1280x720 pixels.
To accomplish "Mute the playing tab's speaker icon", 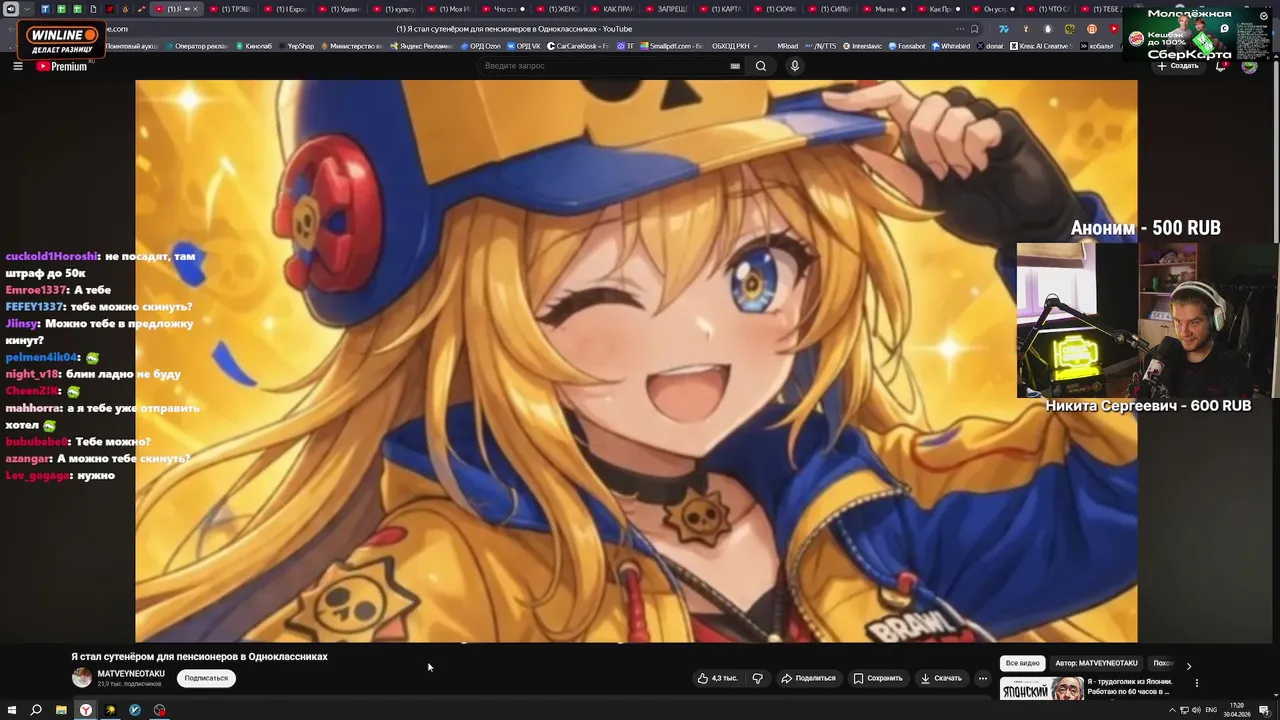I will [185, 9].
